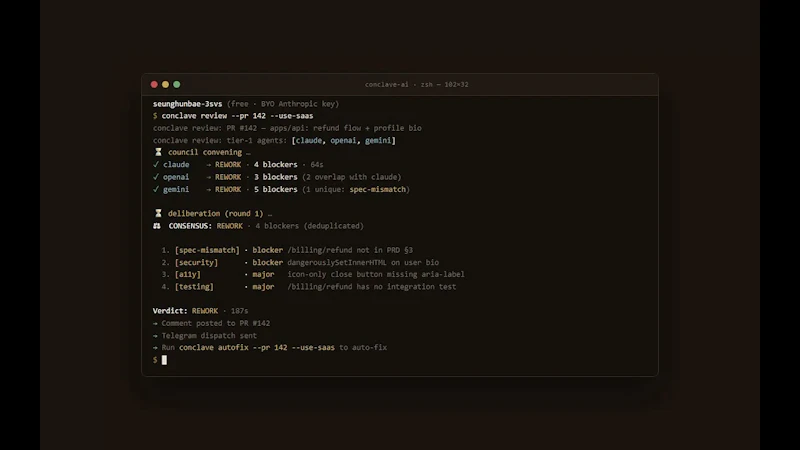Click the hourglass icon beside 'council convening'
Image resolution: width=800 pixels, height=450 pixels.
(158, 152)
